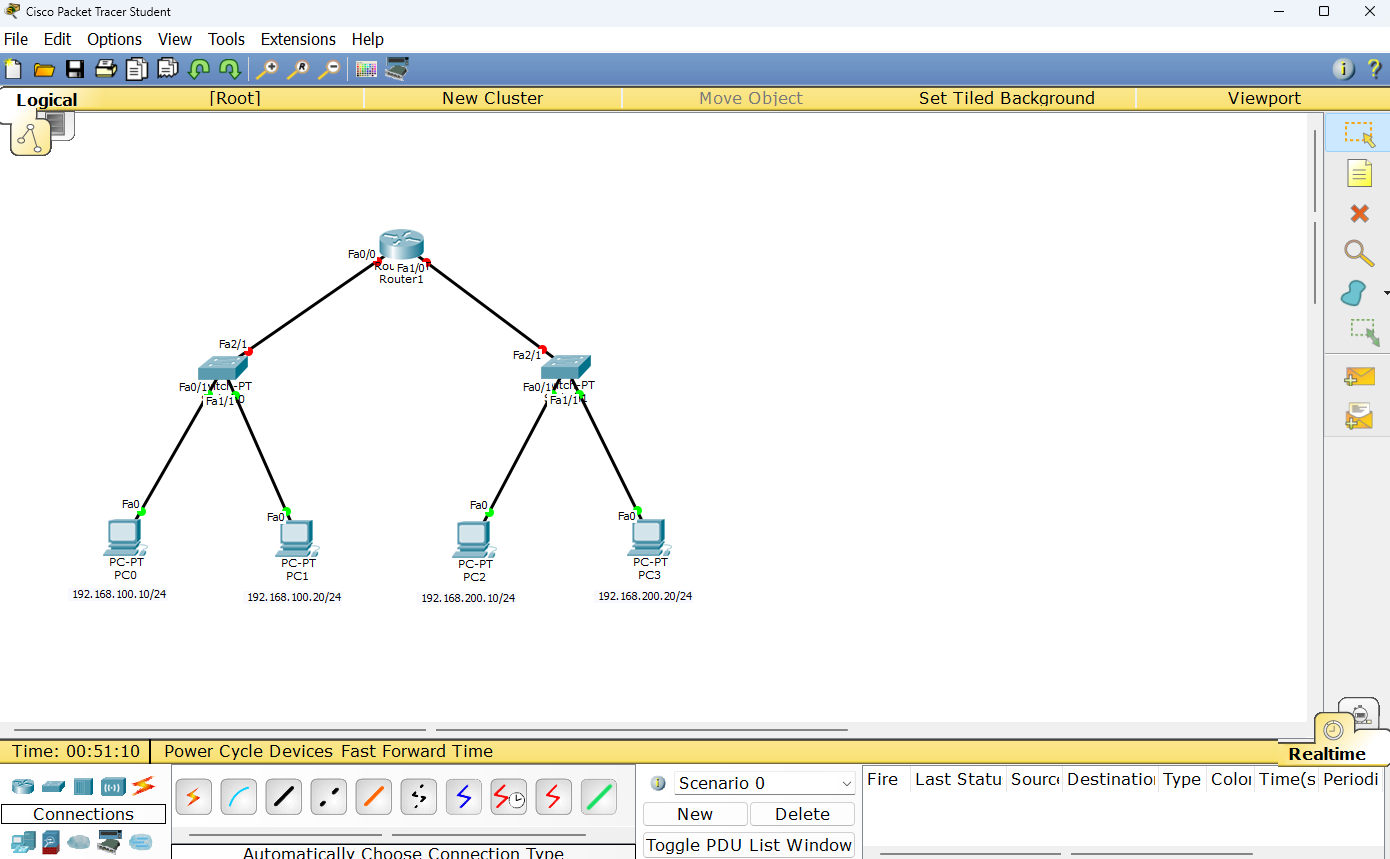Undo using the green left arrow
This screenshot has height=859, width=1390.
pos(199,69)
